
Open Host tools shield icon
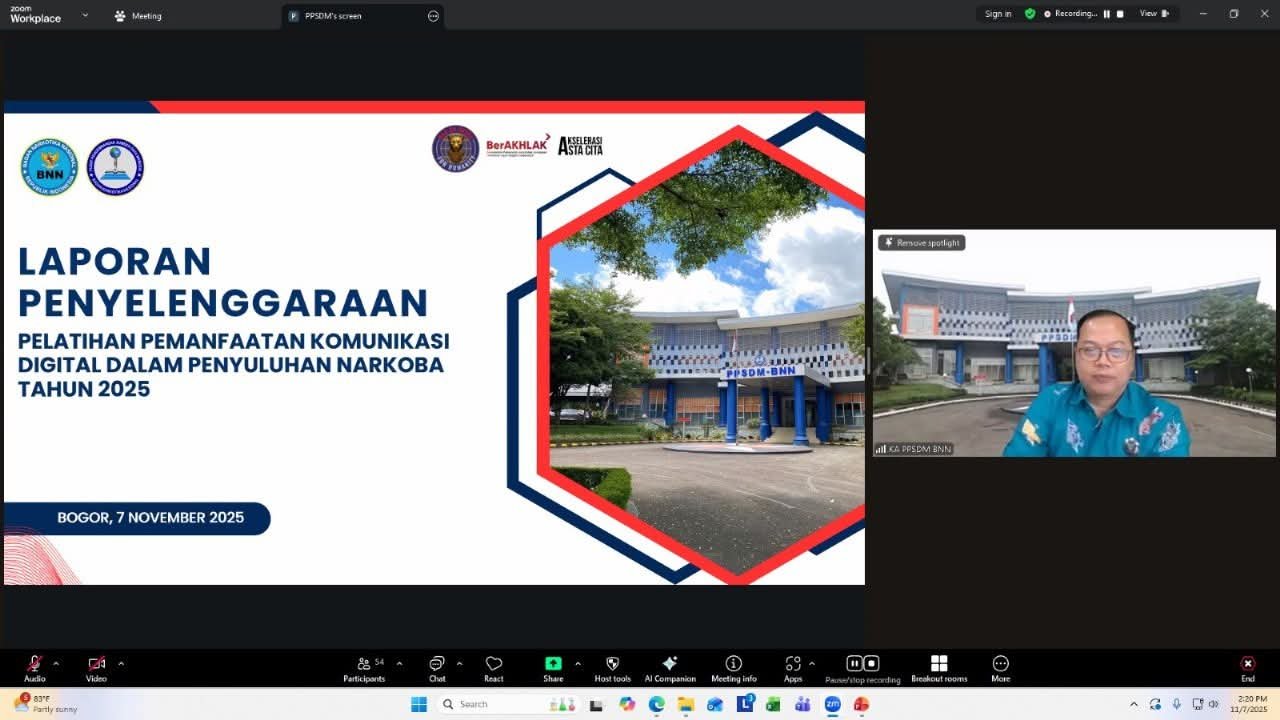(x=613, y=665)
